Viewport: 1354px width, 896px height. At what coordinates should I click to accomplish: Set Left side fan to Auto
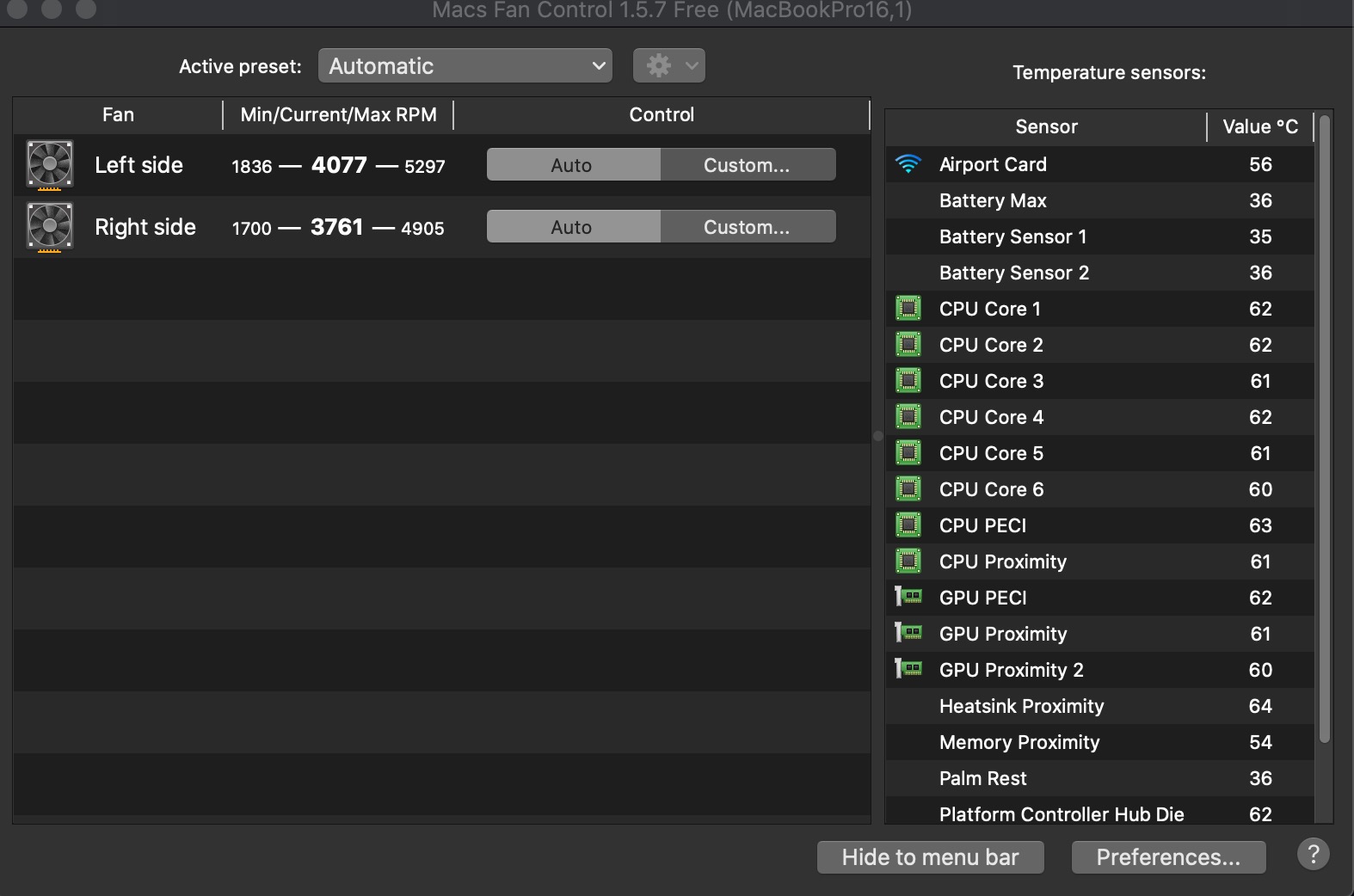[x=573, y=164]
